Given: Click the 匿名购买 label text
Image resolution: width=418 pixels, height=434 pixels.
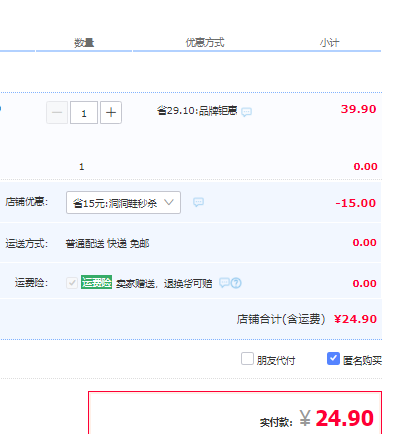Looking at the screenshot, I should pos(362,360).
